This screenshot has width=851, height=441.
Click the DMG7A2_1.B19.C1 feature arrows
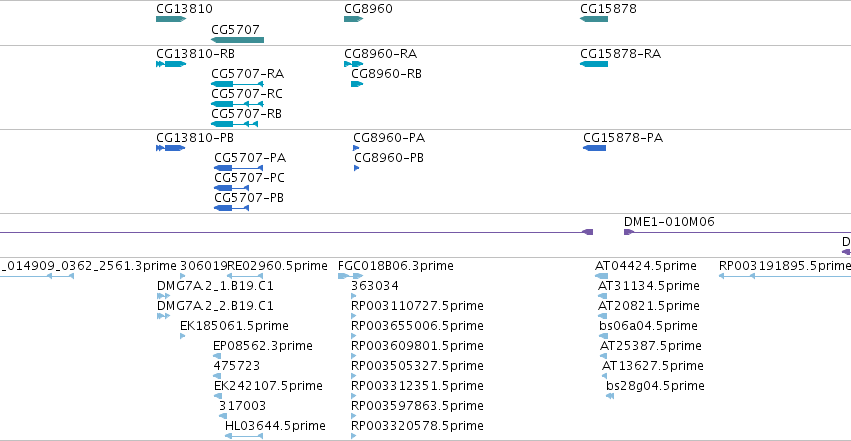[x=163, y=296]
